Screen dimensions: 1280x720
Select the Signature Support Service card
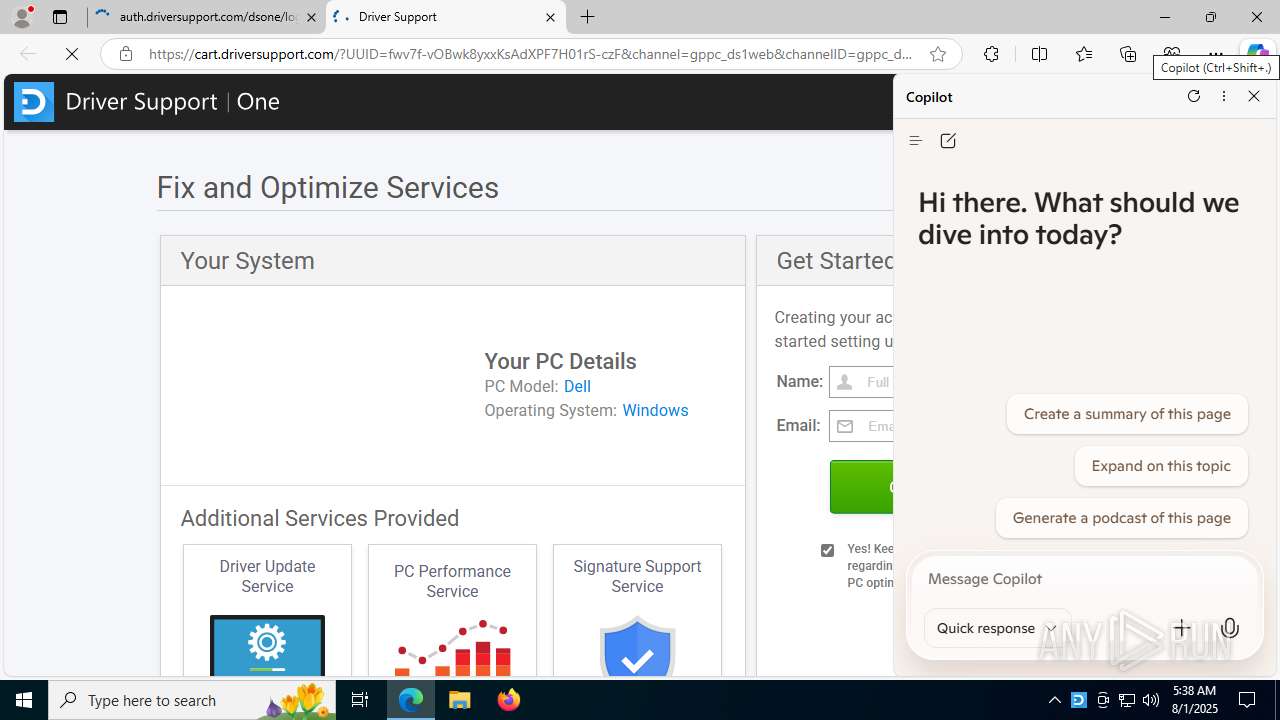point(637,610)
